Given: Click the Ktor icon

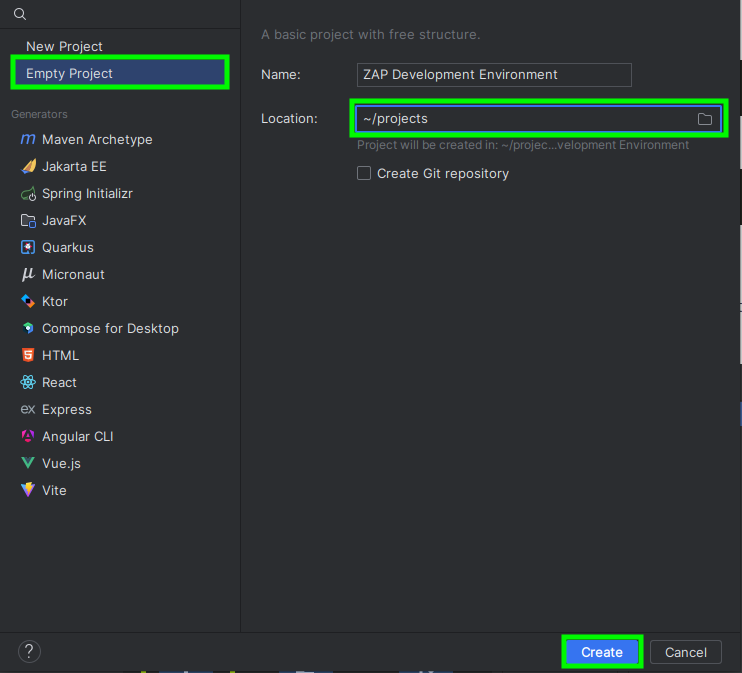Looking at the screenshot, I should click(x=28, y=301).
